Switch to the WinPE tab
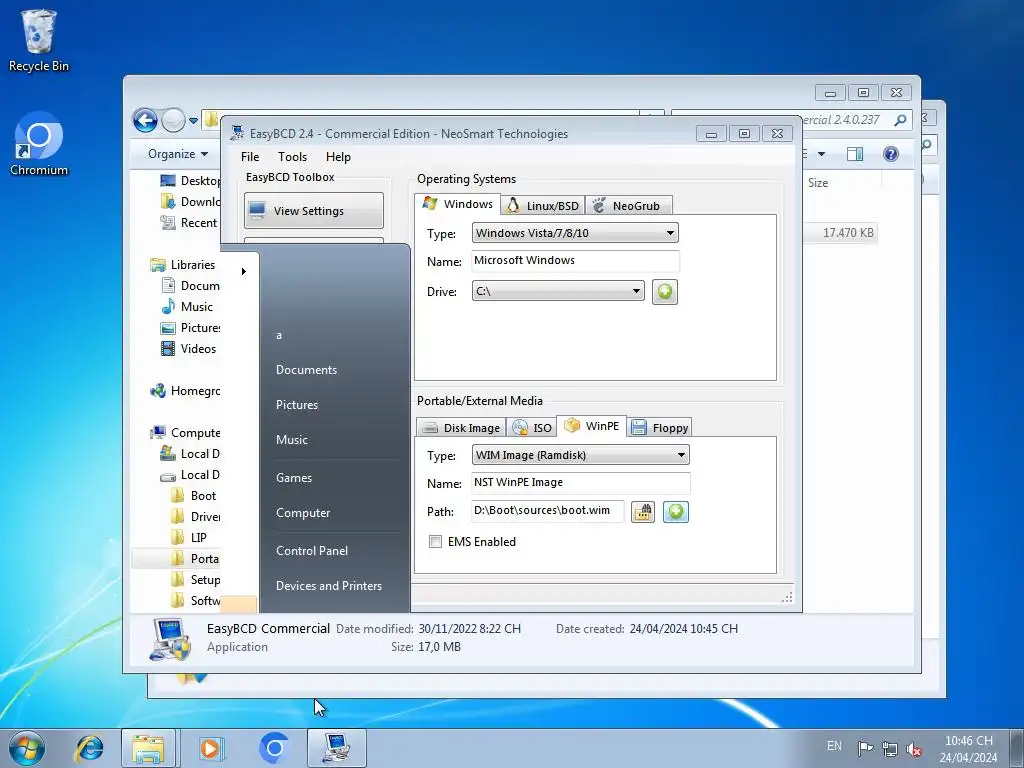1024x768 pixels. click(x=592, y=426)
